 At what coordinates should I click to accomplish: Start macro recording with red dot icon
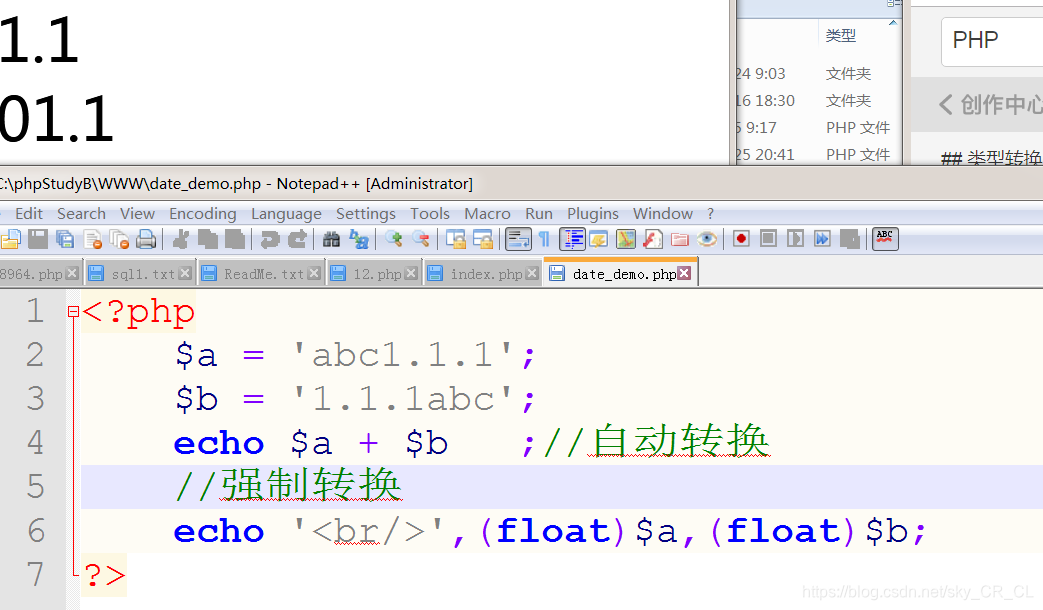741,239
